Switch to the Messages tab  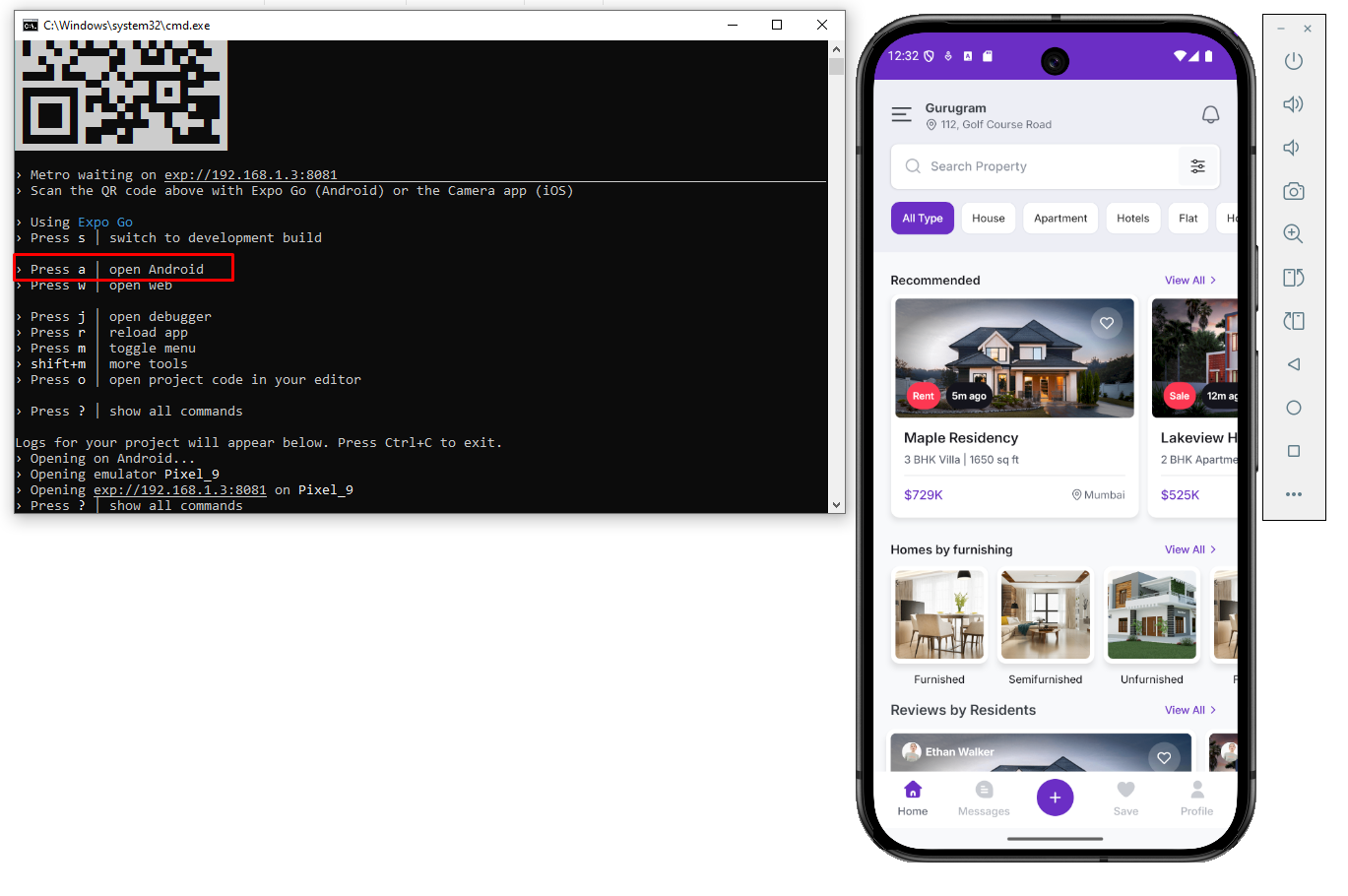coord(984,799)
